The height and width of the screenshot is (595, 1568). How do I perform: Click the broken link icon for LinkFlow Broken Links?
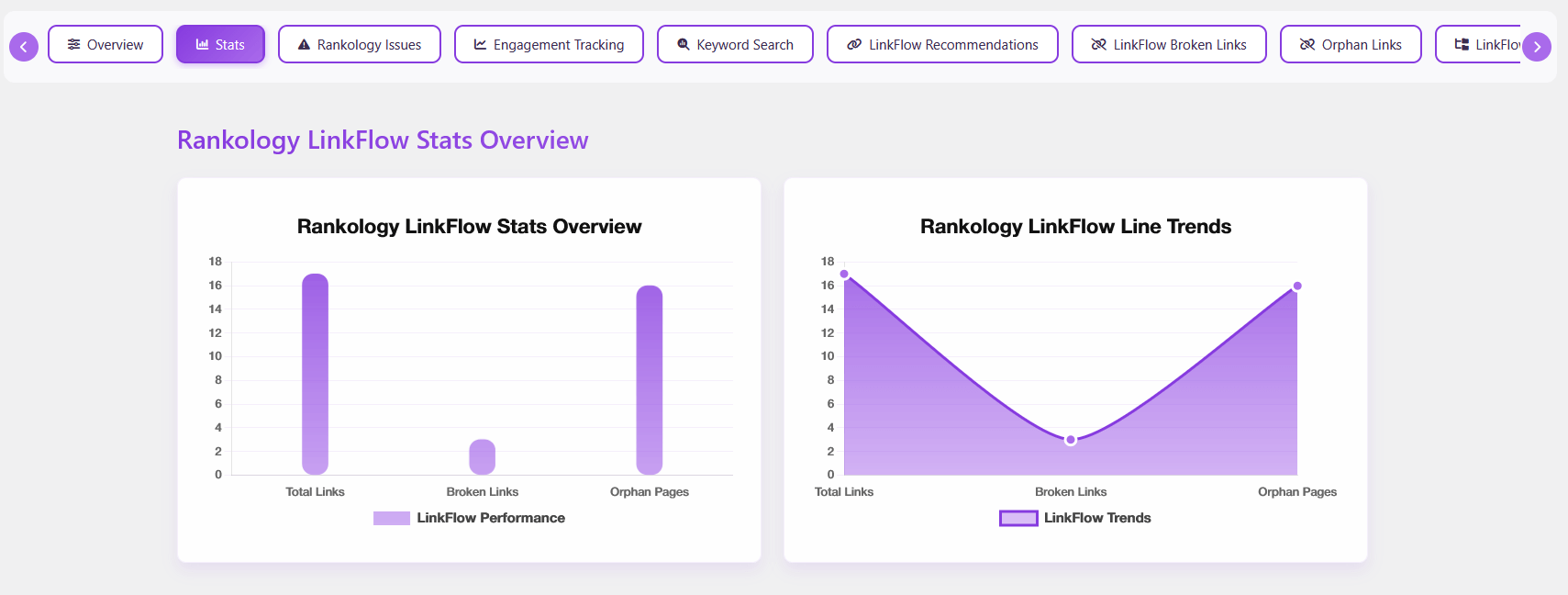point(1098,44)
